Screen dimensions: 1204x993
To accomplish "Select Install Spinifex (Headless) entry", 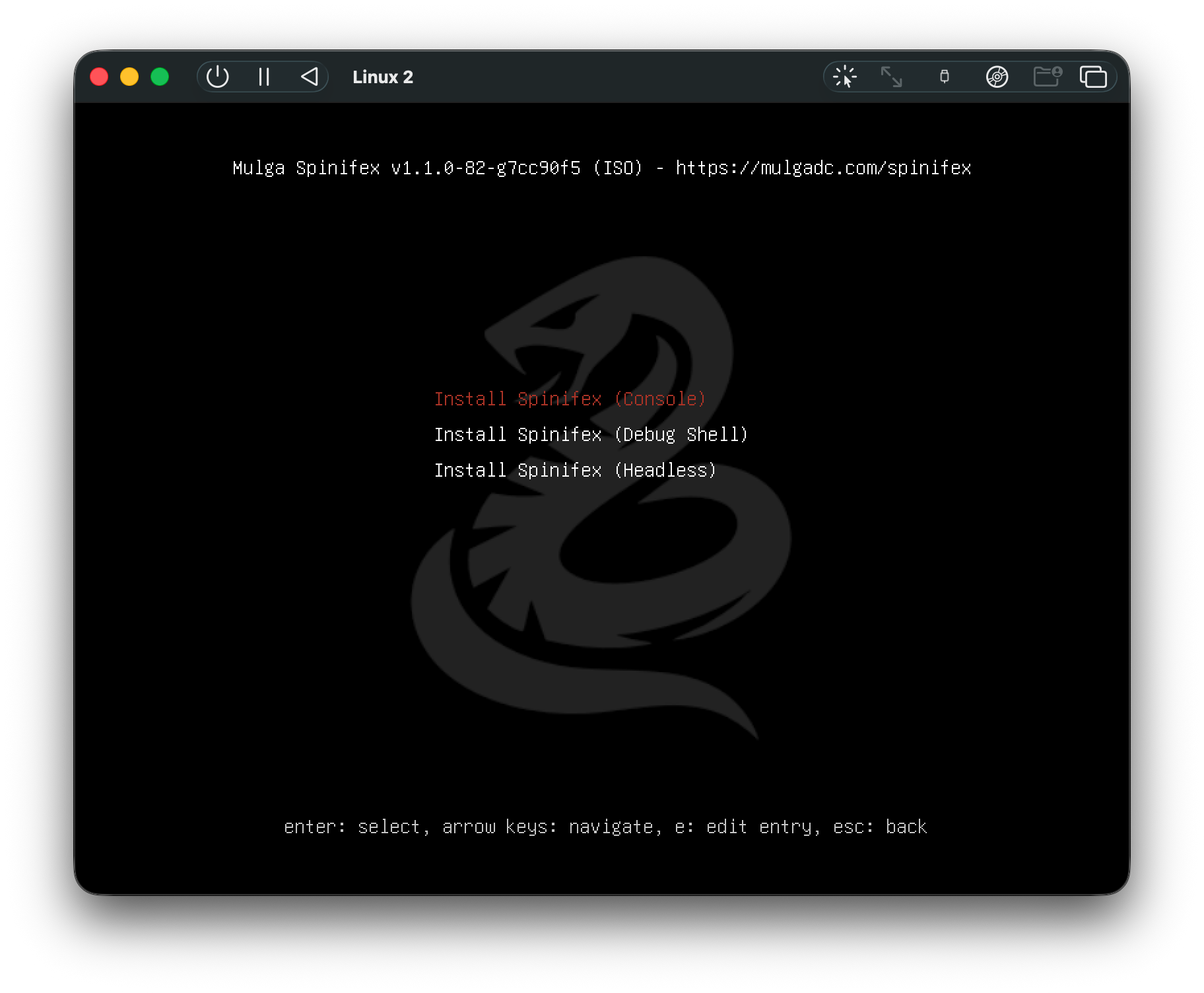I will (575, 470).
